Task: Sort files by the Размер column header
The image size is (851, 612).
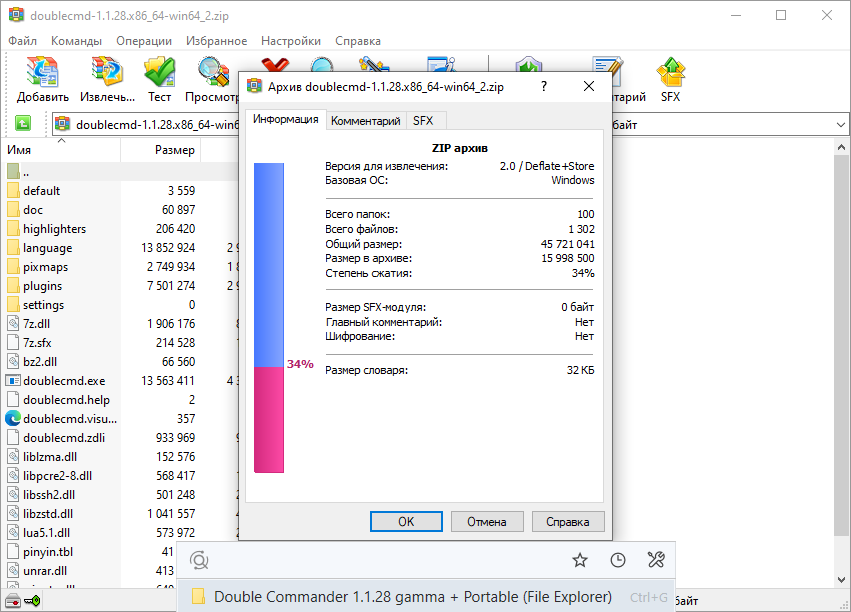Action: (x=161, y=150)
